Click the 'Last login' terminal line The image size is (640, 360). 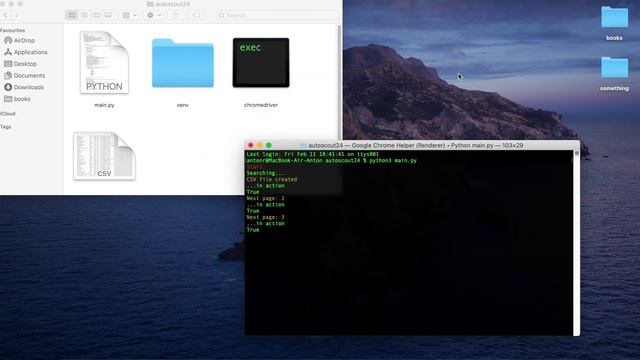pos(313,154)
